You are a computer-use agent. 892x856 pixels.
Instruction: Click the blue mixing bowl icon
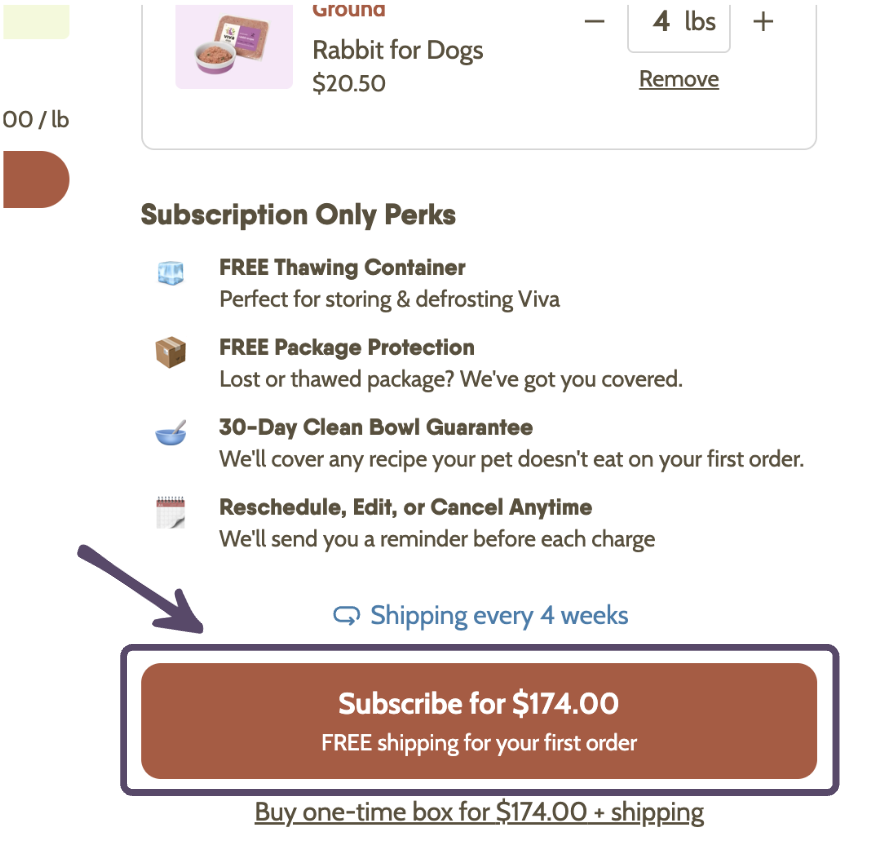coord(171,434)
